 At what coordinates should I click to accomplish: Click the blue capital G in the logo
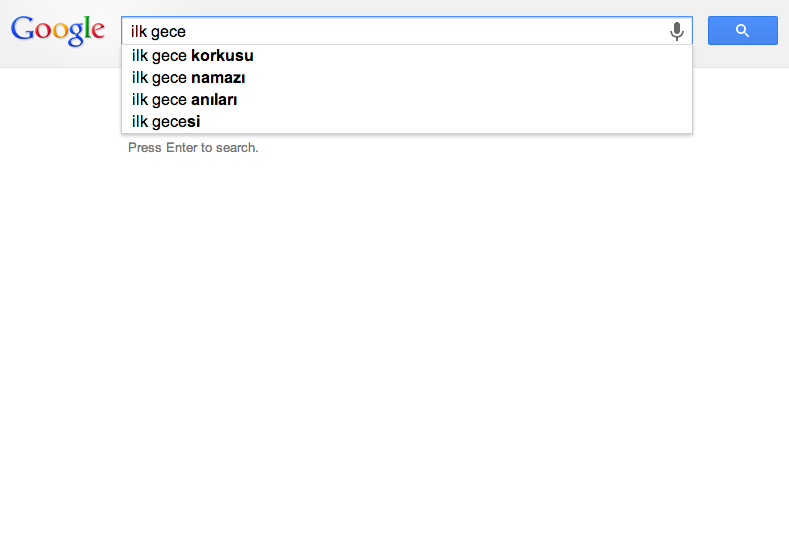tap(22, 28)
